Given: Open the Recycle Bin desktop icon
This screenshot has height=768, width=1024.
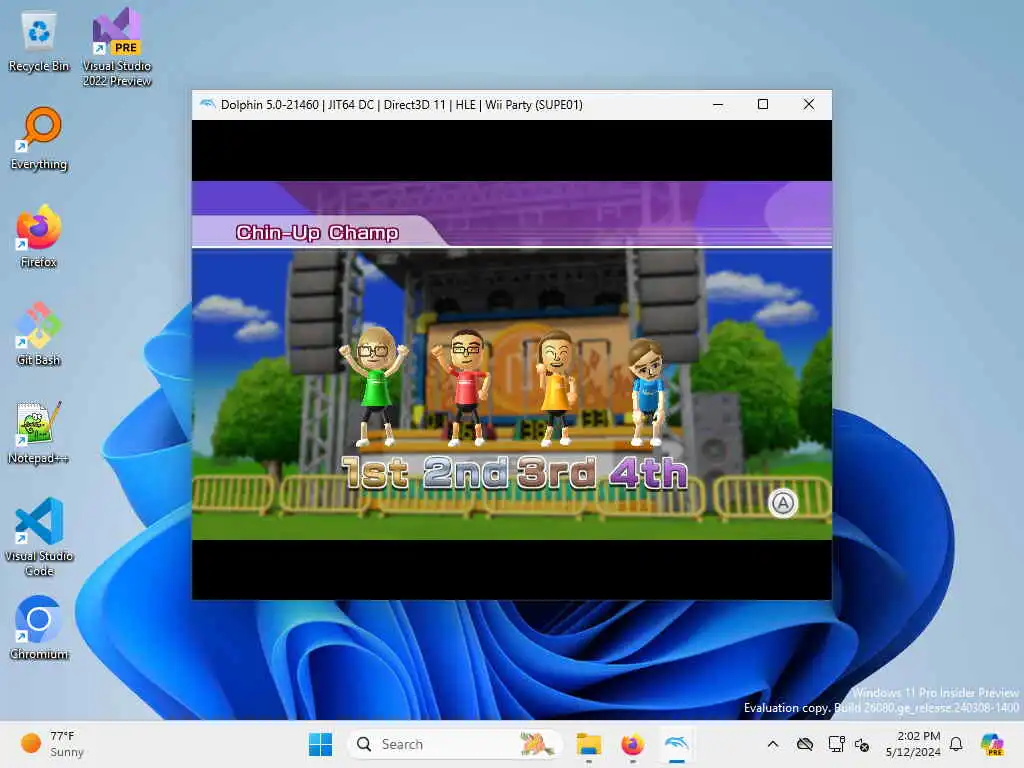Looking at the screenshot, I should click(39, 42).
